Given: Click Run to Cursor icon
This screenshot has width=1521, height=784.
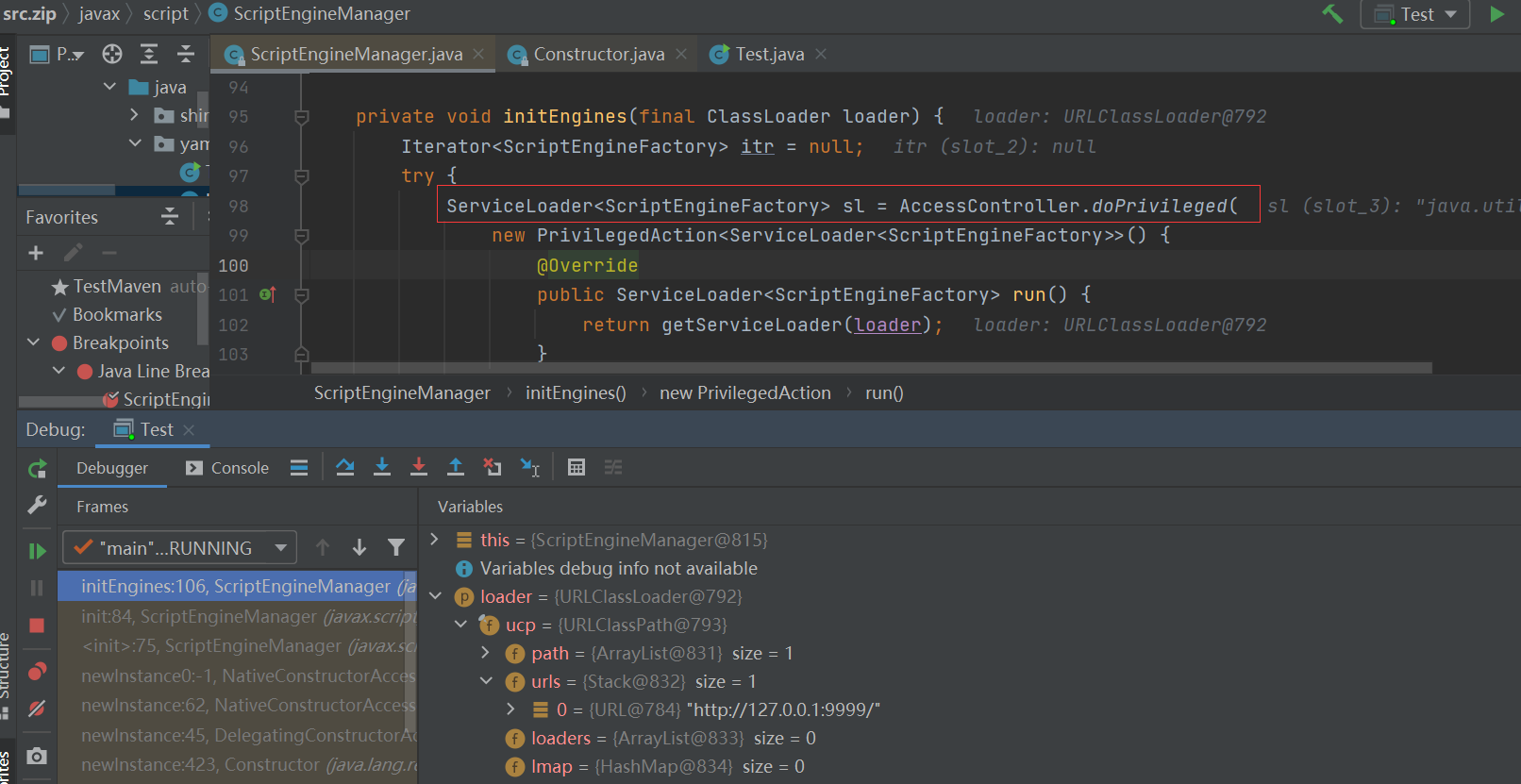Looking at the screenshot, I should 530,468.
